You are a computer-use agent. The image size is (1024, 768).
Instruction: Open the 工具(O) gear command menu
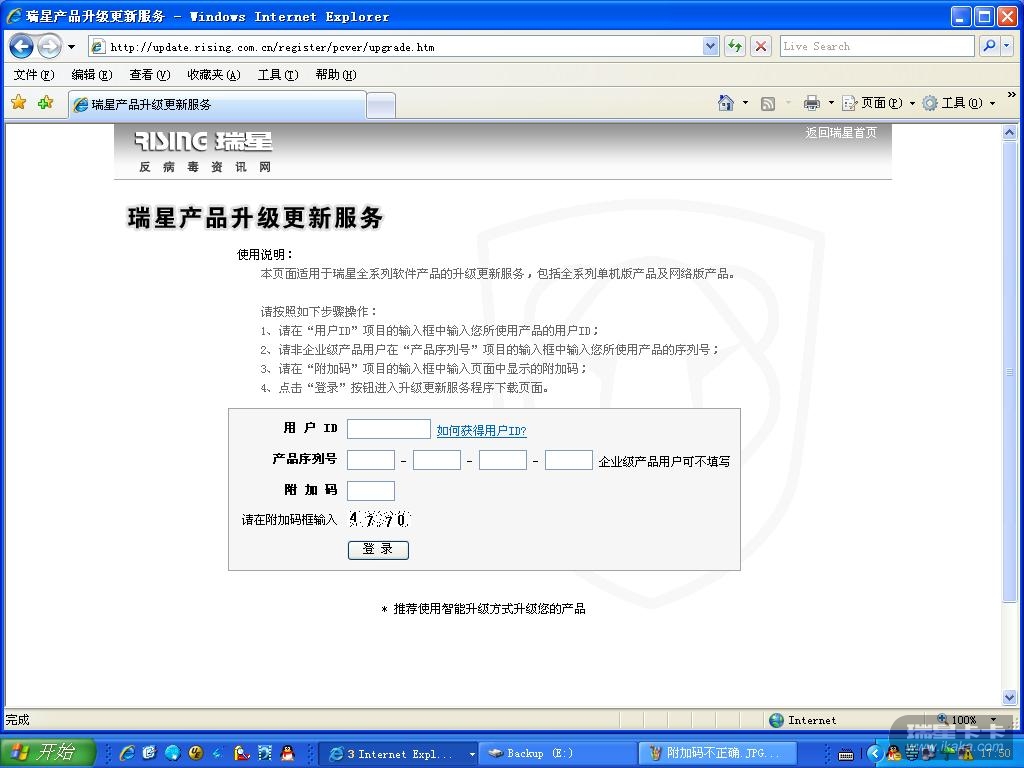[958, 103]
